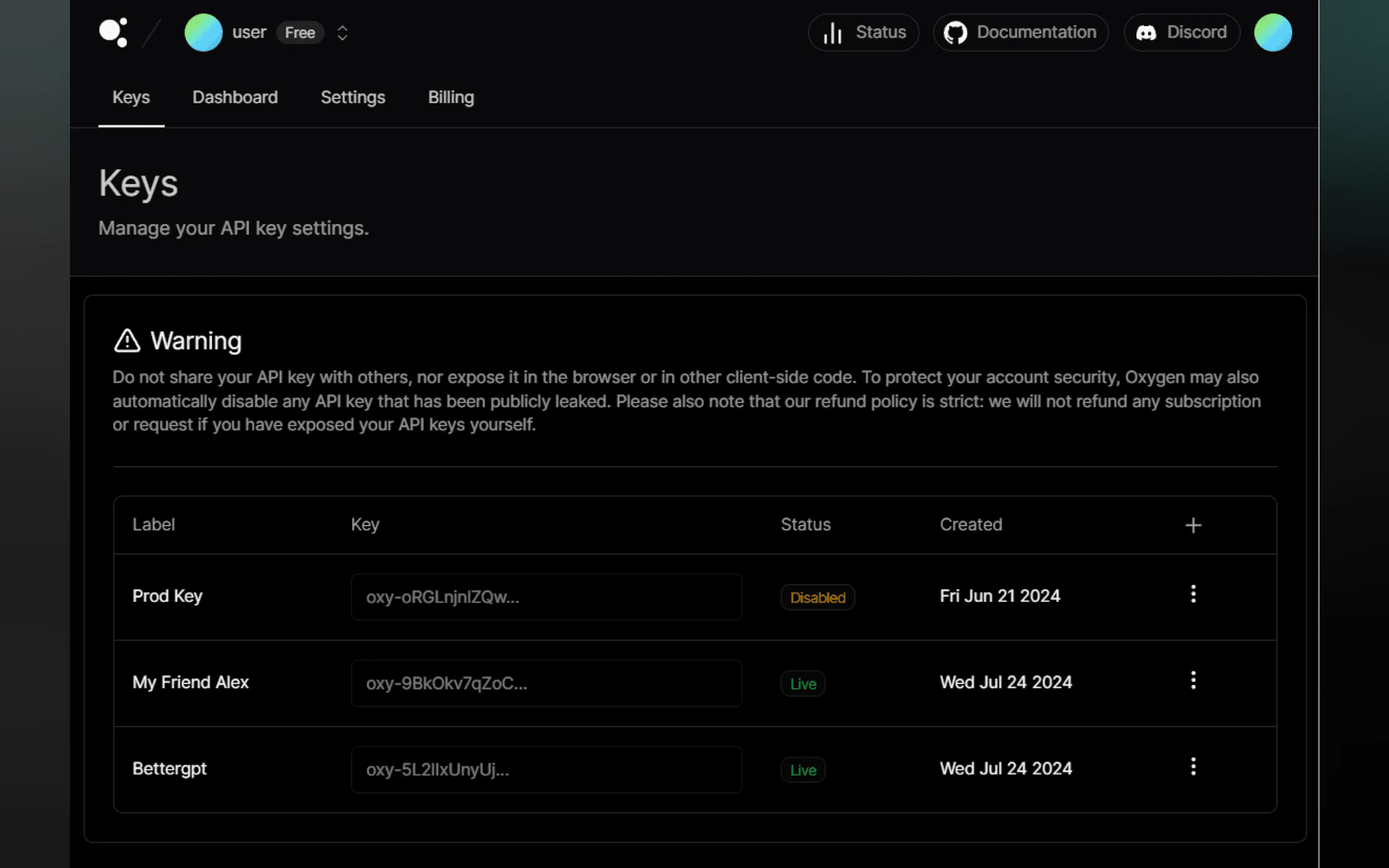Click the Oxygen logo icon
Screen dimensions: 1389x868
[x=113, y=32]
